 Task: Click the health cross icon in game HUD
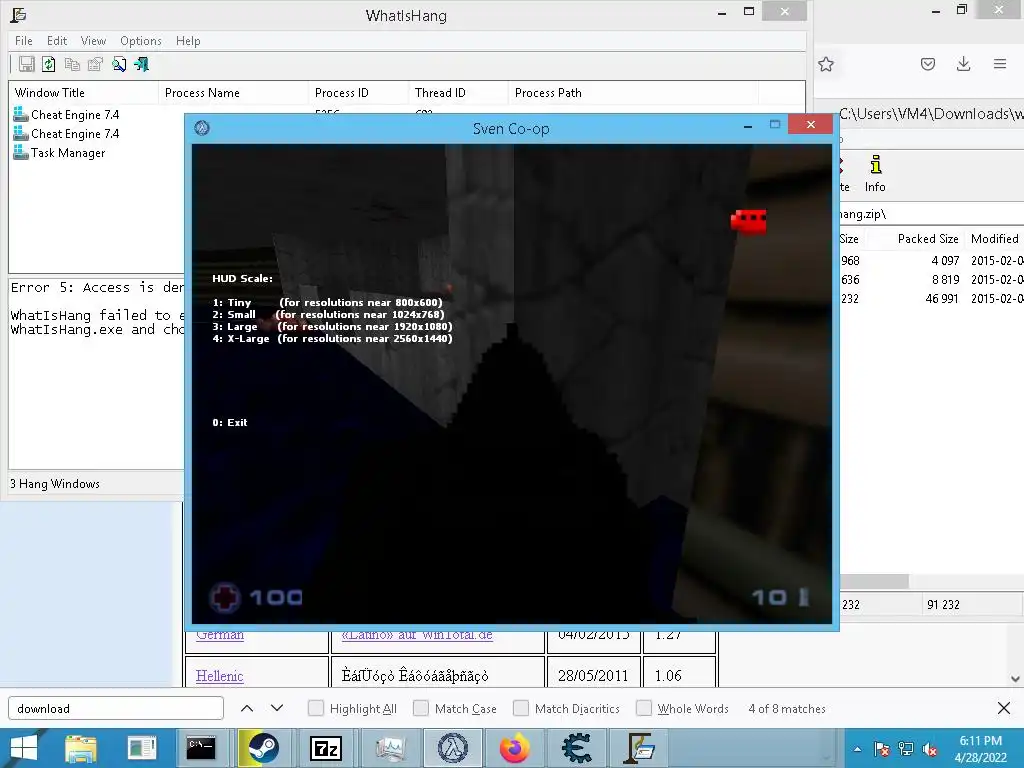[224, 597]
